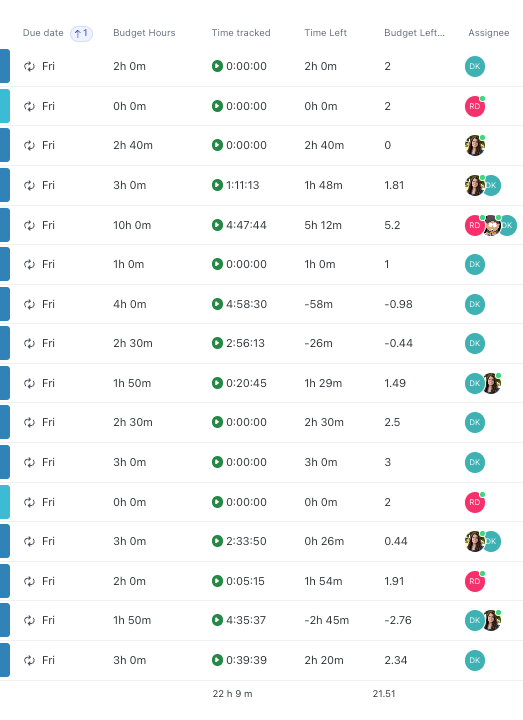
Task: Open the Due date column header
Action: tap(43, 33)
